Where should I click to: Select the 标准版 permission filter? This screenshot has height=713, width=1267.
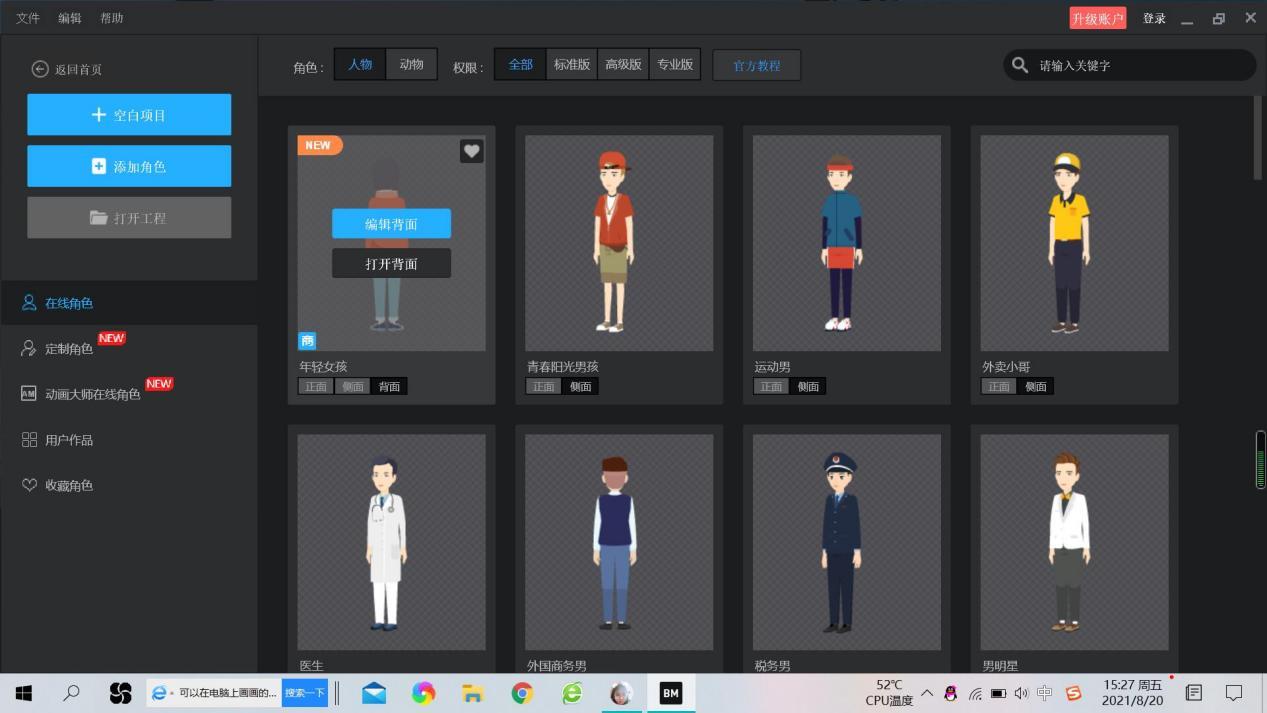click(572, 64)
